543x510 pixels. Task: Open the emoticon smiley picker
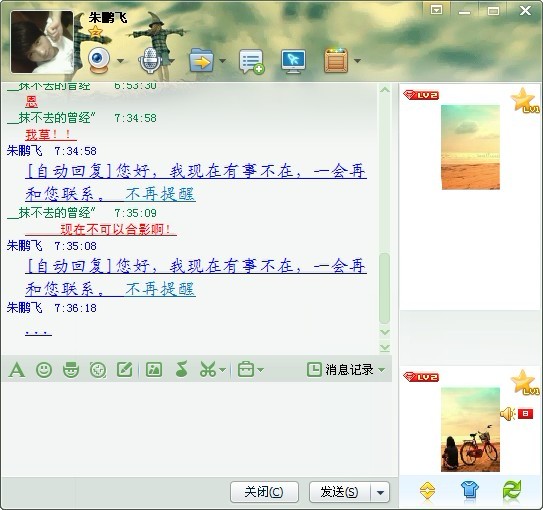(x=44, y=370)
